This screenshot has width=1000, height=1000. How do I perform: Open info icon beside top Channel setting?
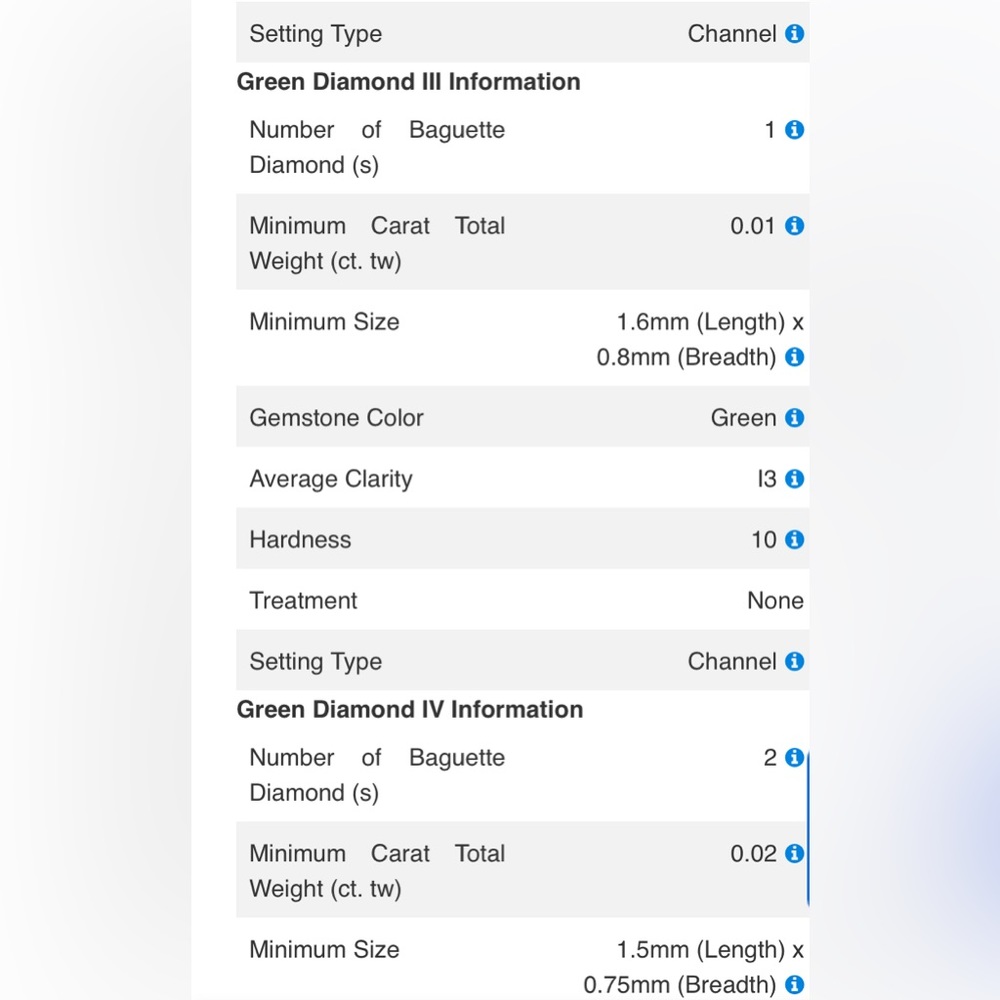click(x=794, y=33)
